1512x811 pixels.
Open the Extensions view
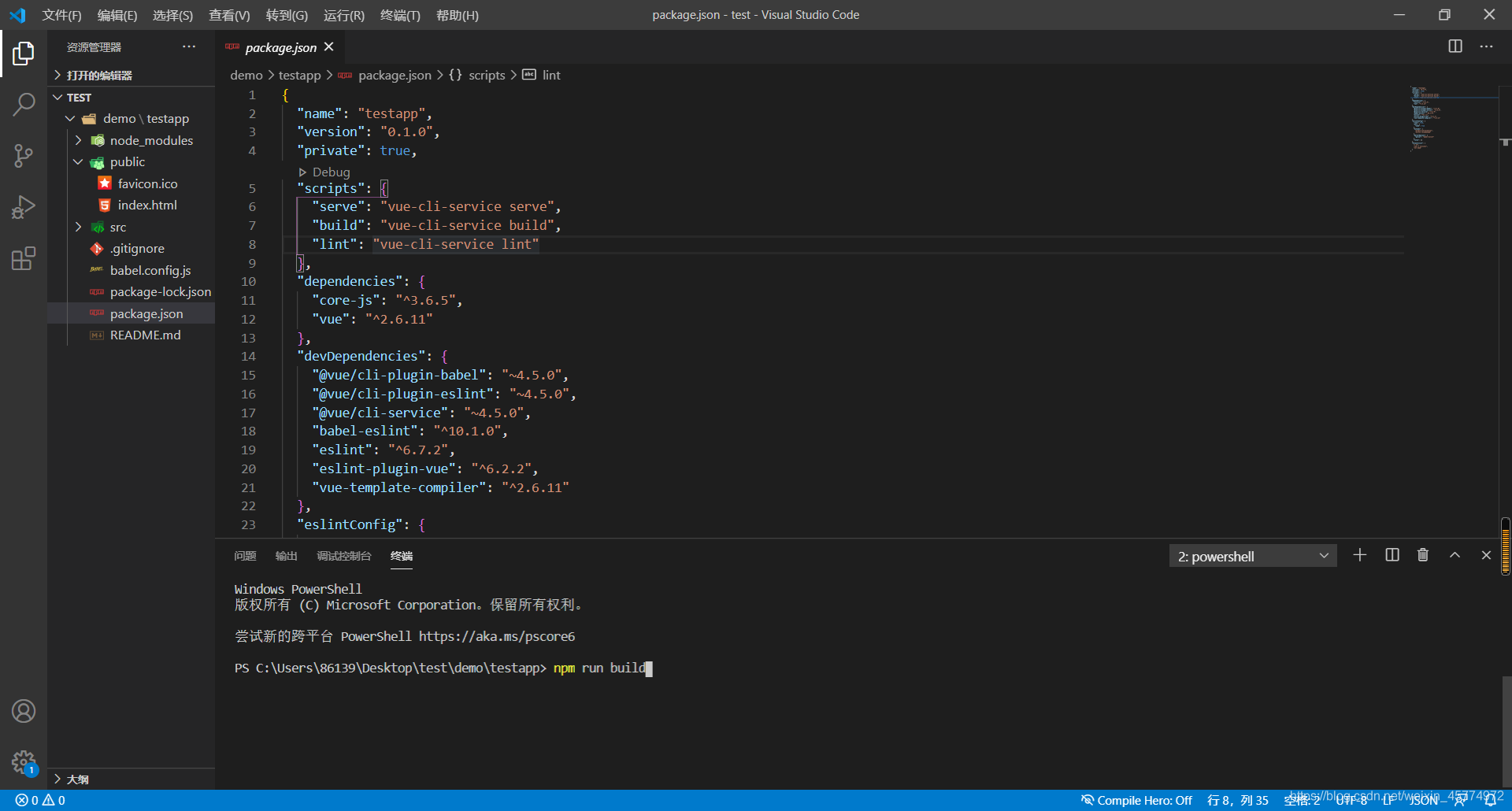(x=24, y=258)
